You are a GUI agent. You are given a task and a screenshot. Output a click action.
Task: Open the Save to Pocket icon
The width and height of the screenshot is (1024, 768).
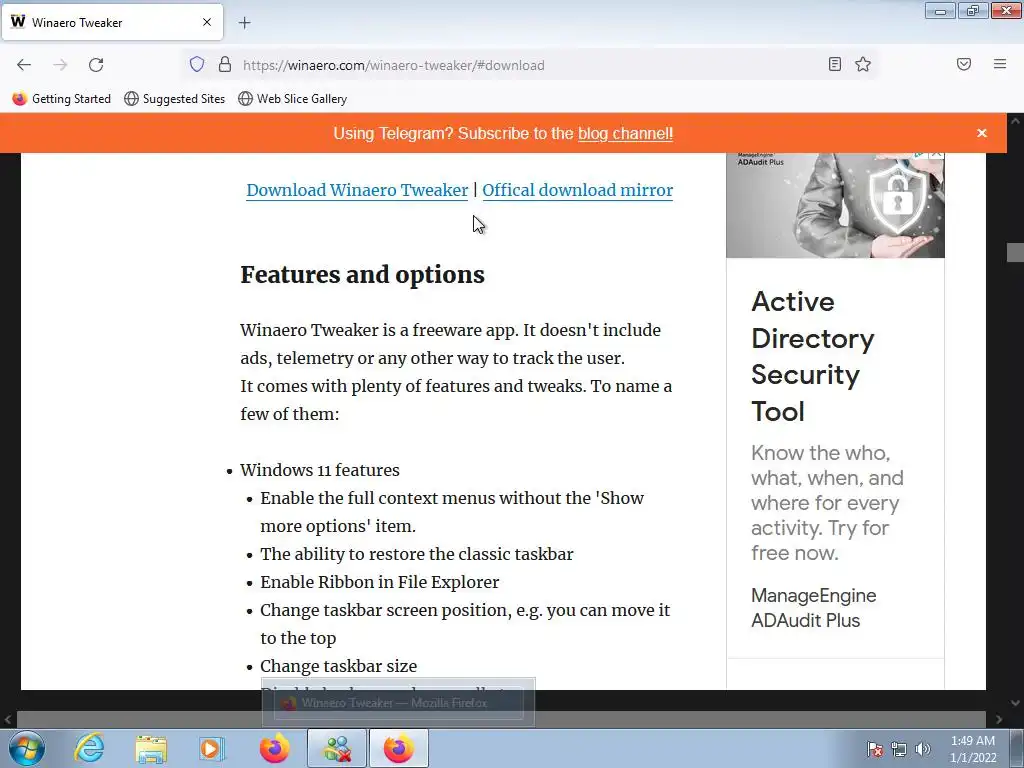pyautogui.click(x=964, y=64)
